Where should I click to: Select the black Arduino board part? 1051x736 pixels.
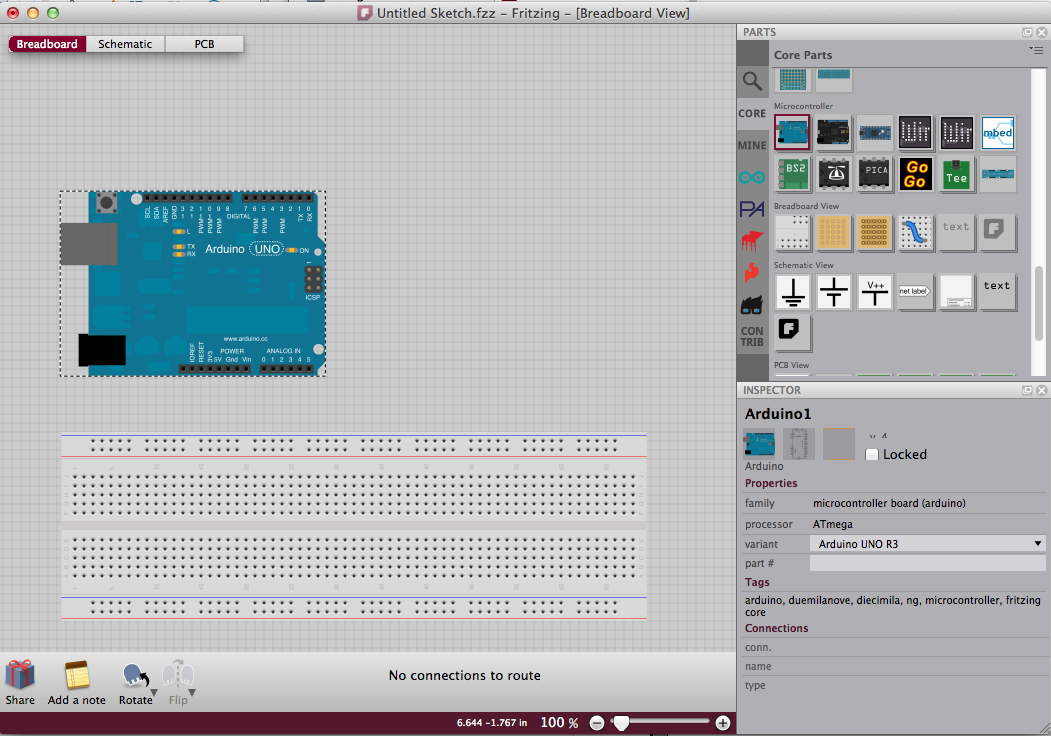pos(833,132)
